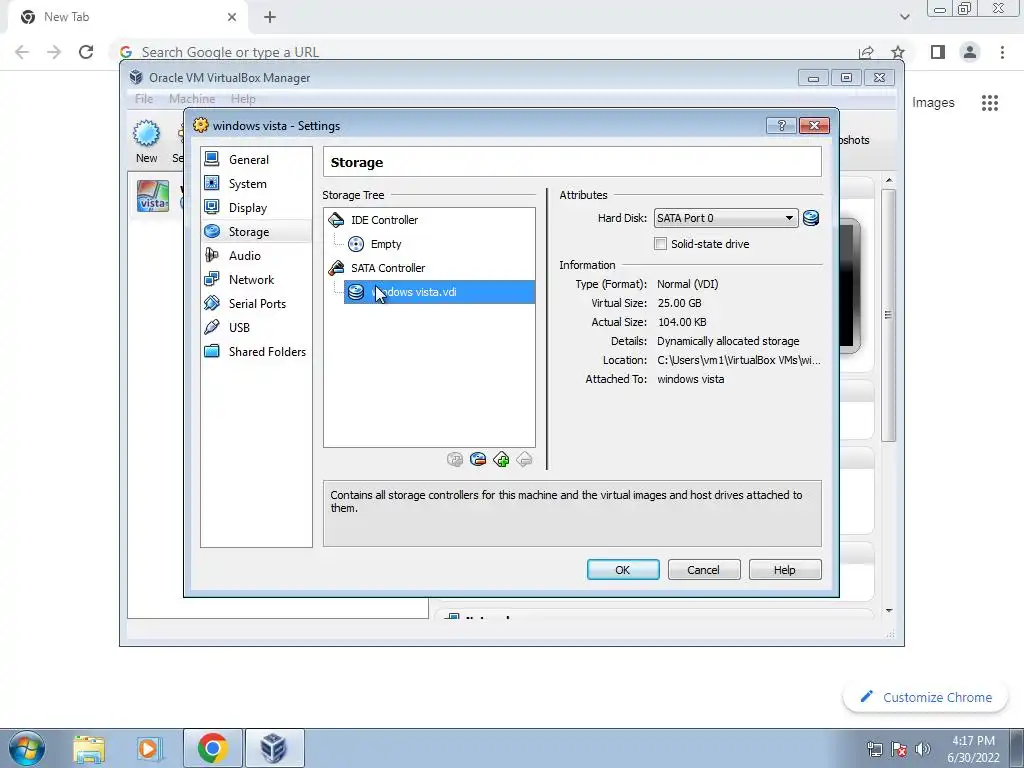Open the tab search chevron

(x=904, y=17)
